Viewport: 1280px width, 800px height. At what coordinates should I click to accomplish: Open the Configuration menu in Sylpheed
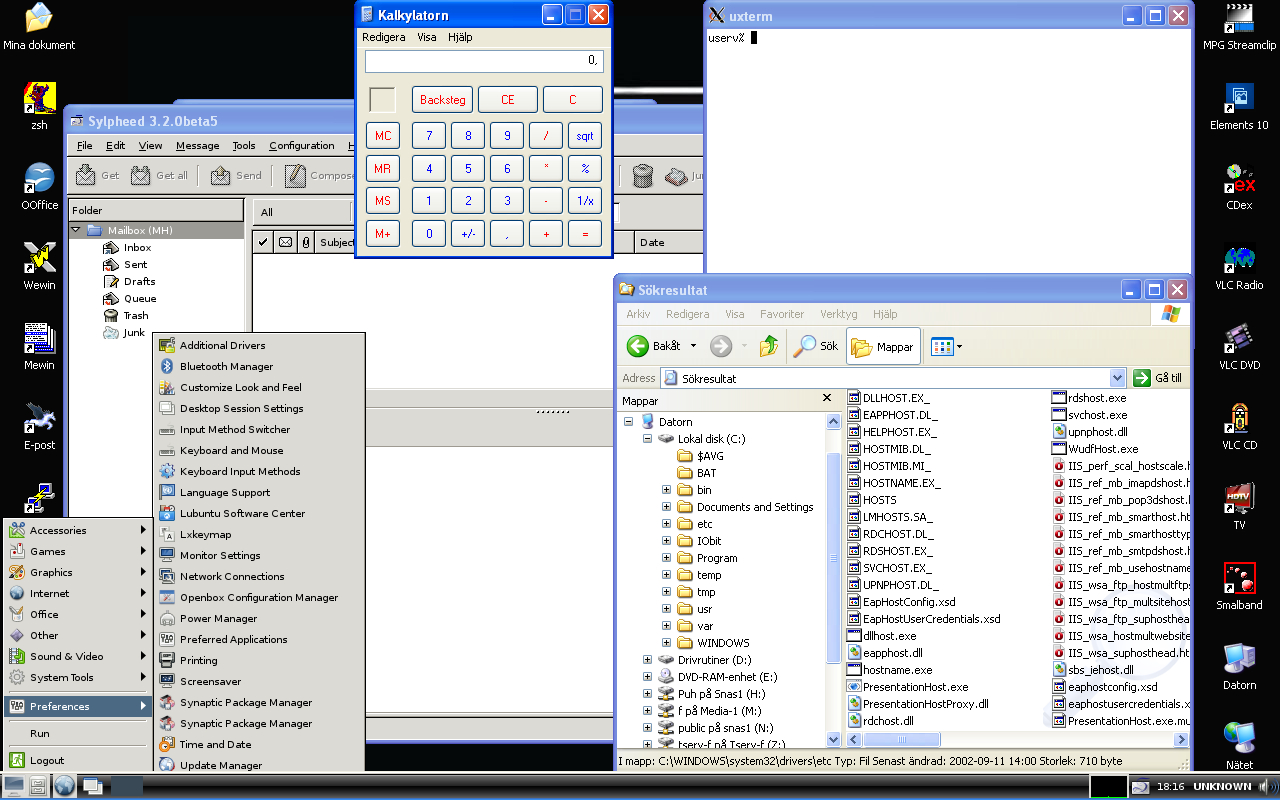(301, 146)
